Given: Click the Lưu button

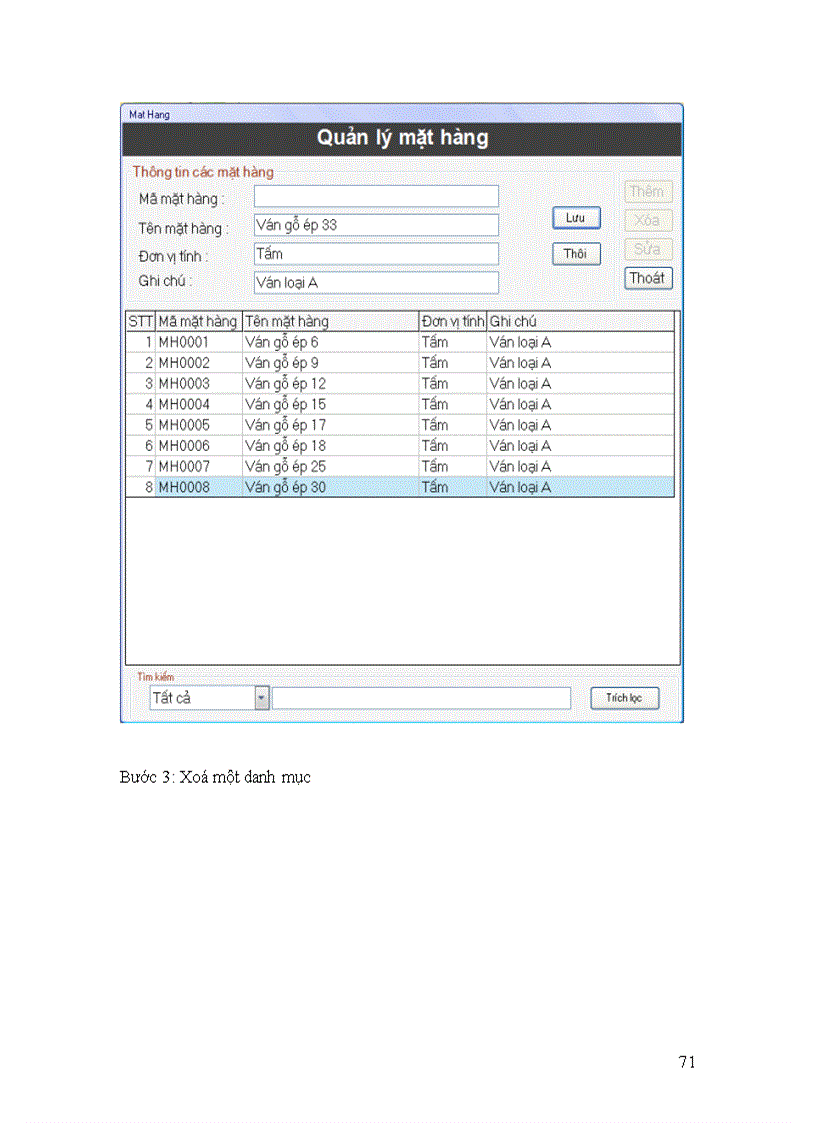Looking at the screenshot, I should point(576,218).
